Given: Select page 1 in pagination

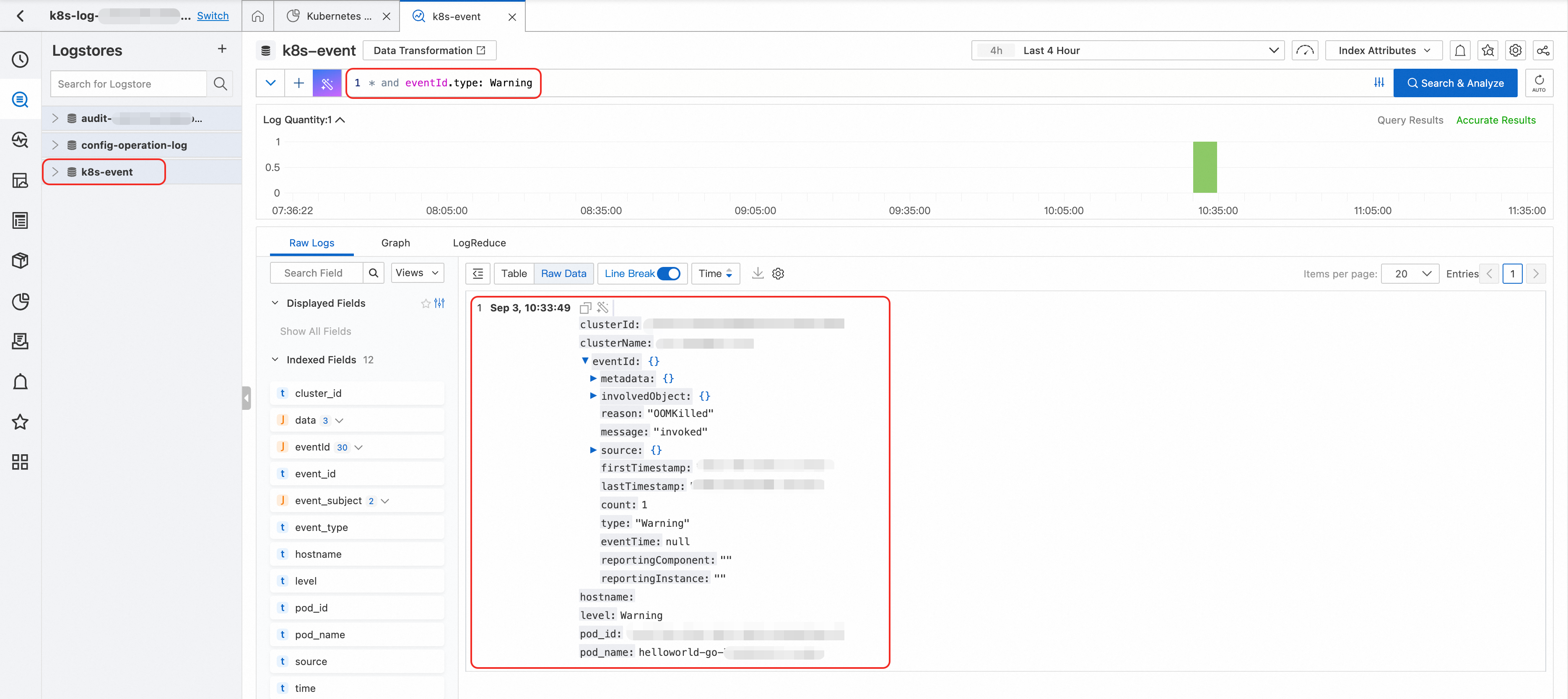Looking at the screenshot, I should point(1513,274).
